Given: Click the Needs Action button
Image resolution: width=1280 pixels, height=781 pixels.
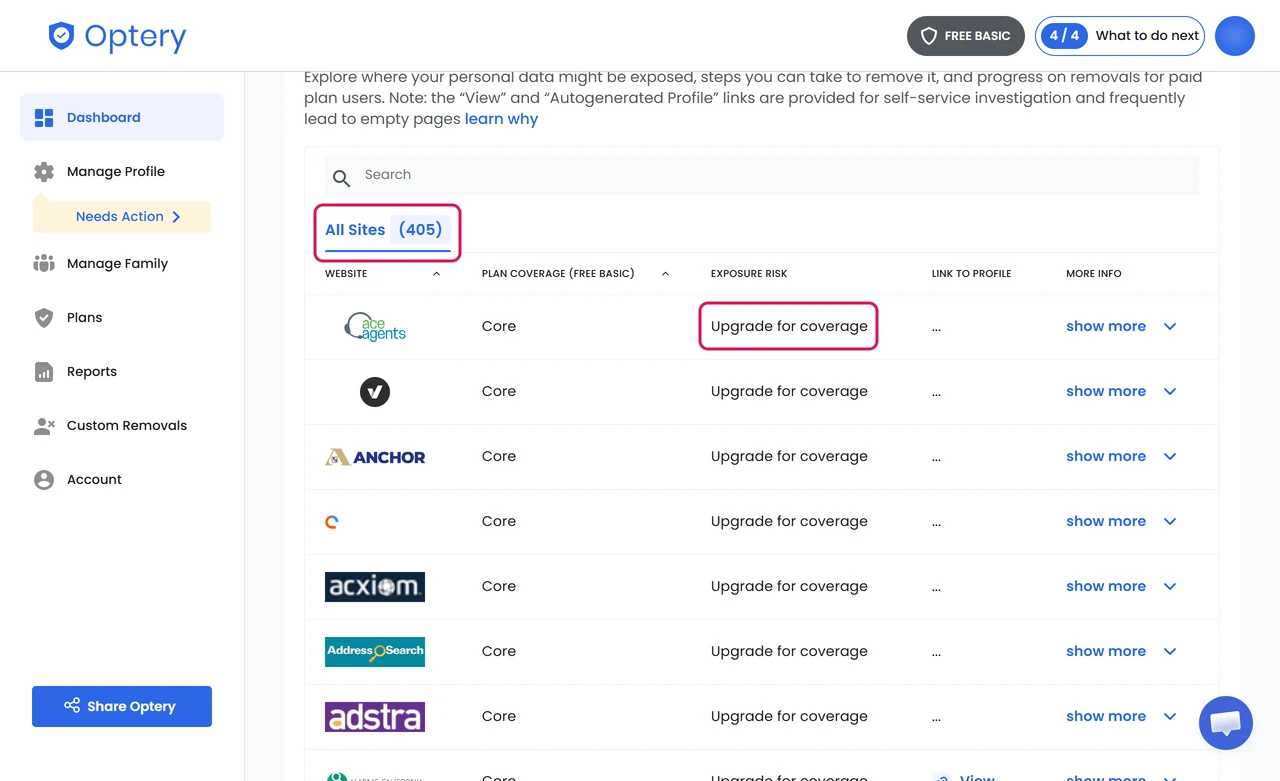Looking at the screenshot, I should pos(122,217).
